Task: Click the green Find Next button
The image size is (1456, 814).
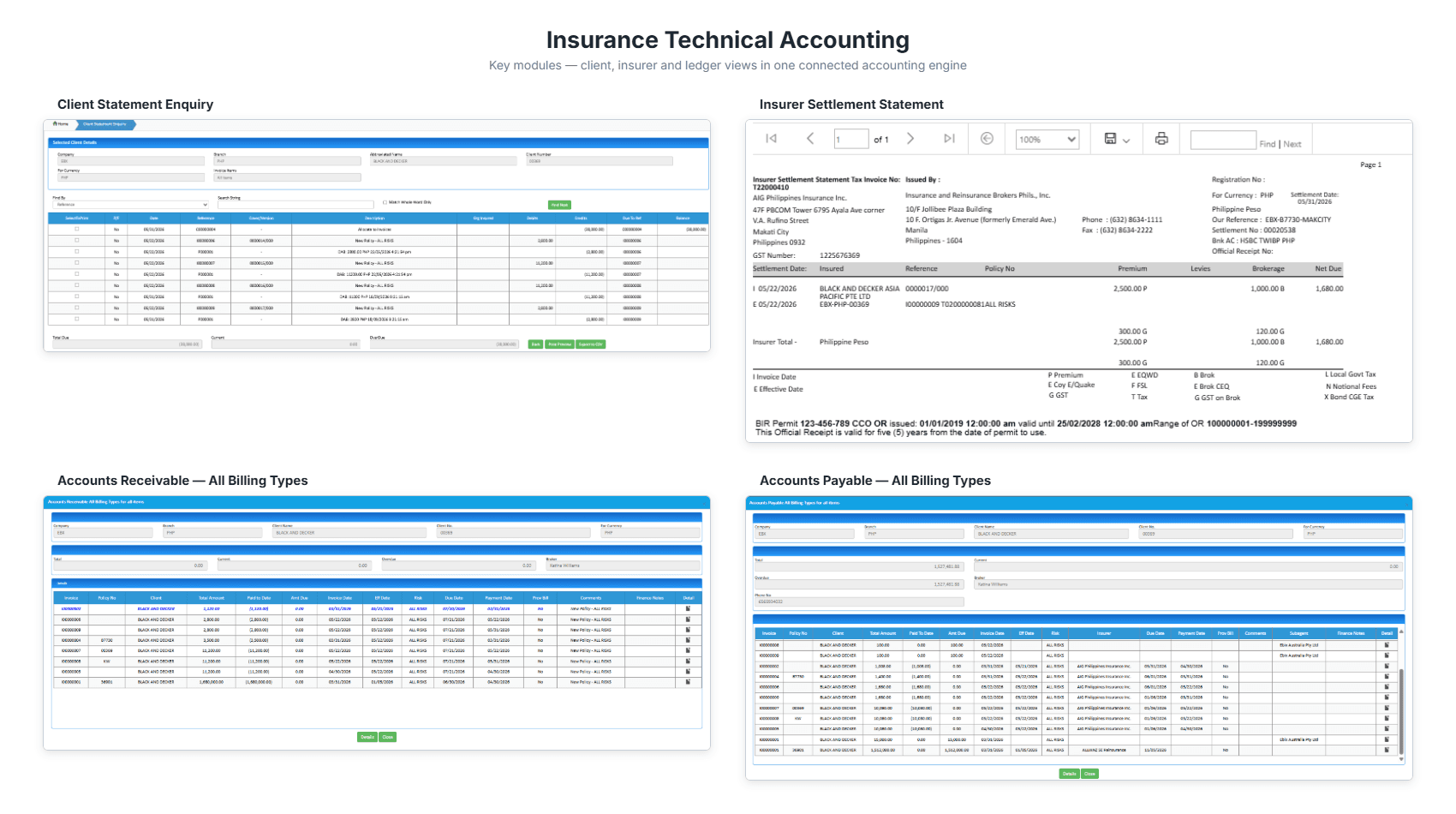Action: click(559, 205)
